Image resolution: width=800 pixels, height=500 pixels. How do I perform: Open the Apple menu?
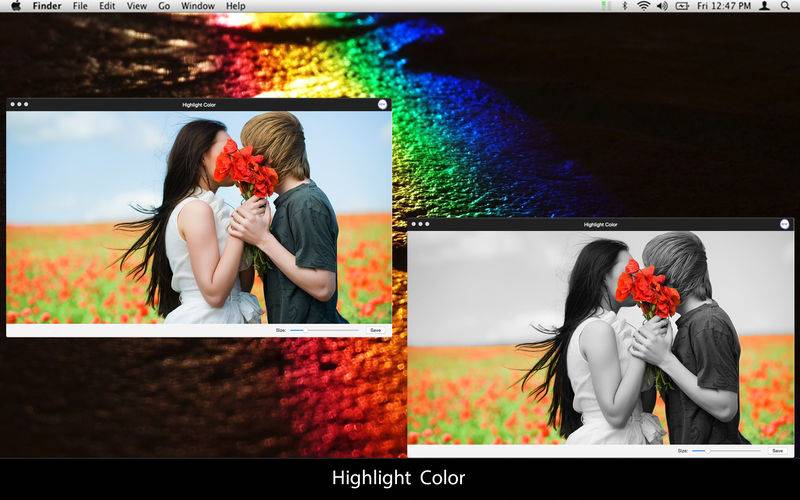click(x=16, y=6)
